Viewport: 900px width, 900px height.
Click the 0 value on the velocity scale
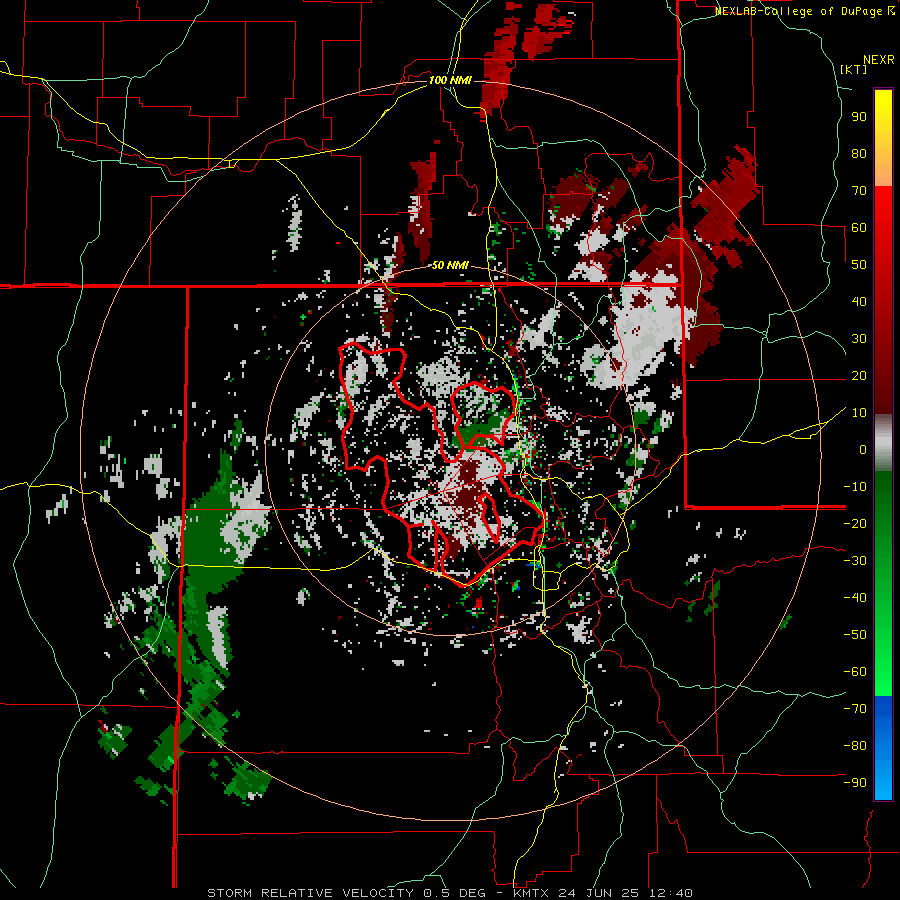(x=863, y=449)
